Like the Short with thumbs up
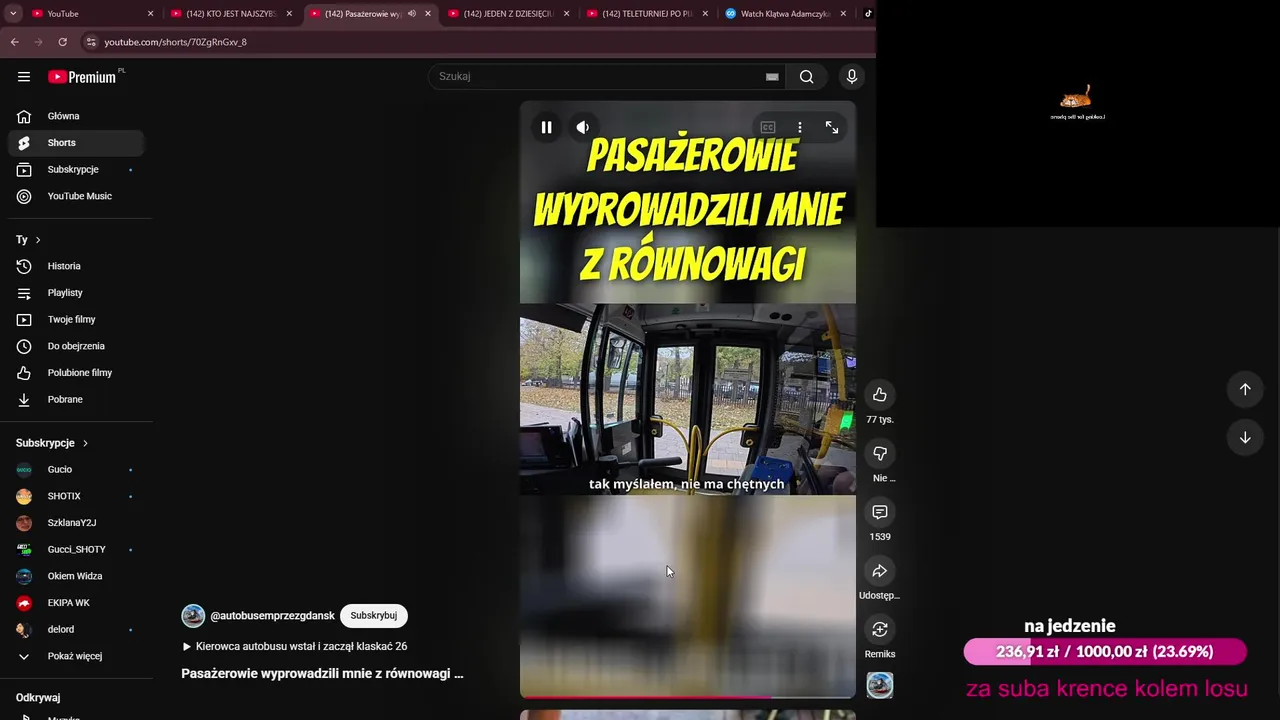 point(880,395)
